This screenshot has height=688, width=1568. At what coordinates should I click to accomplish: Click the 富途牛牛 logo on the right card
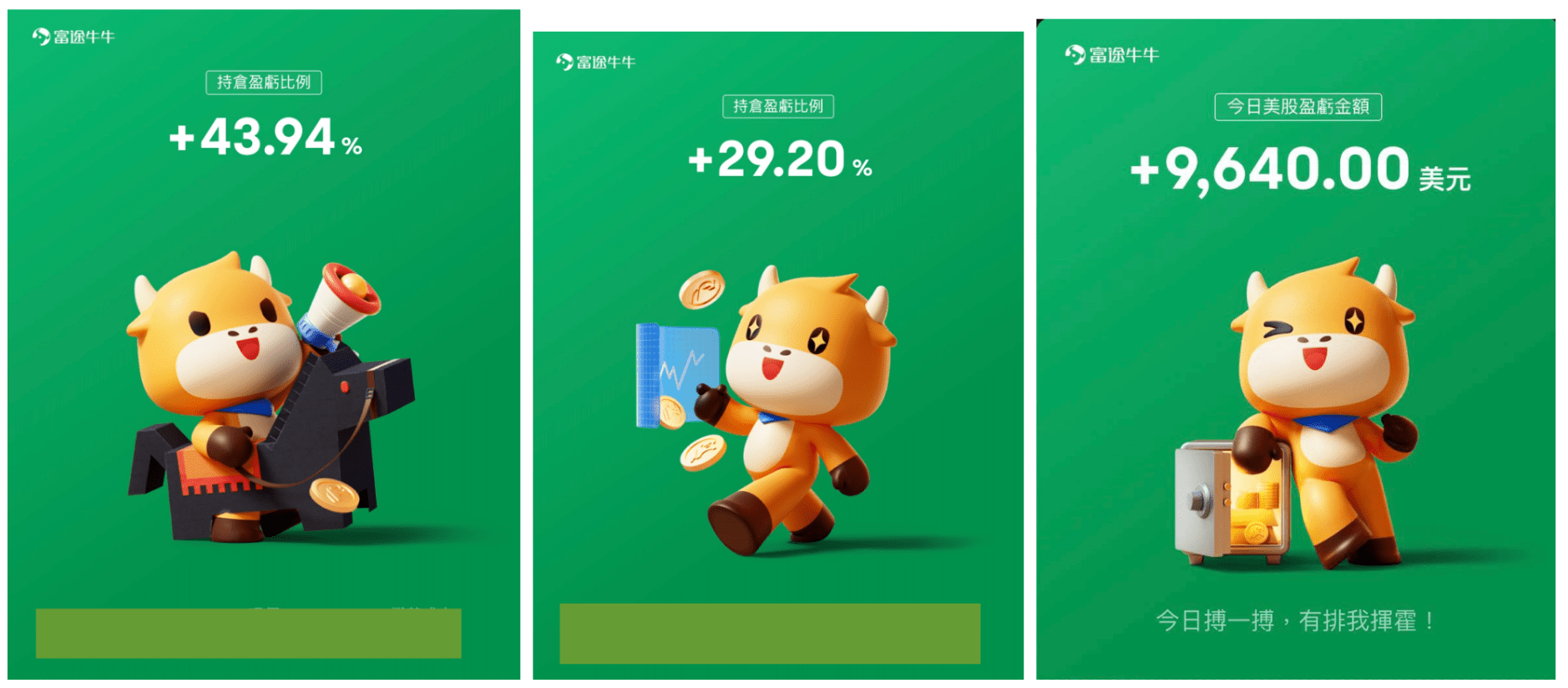[1112, 55]
